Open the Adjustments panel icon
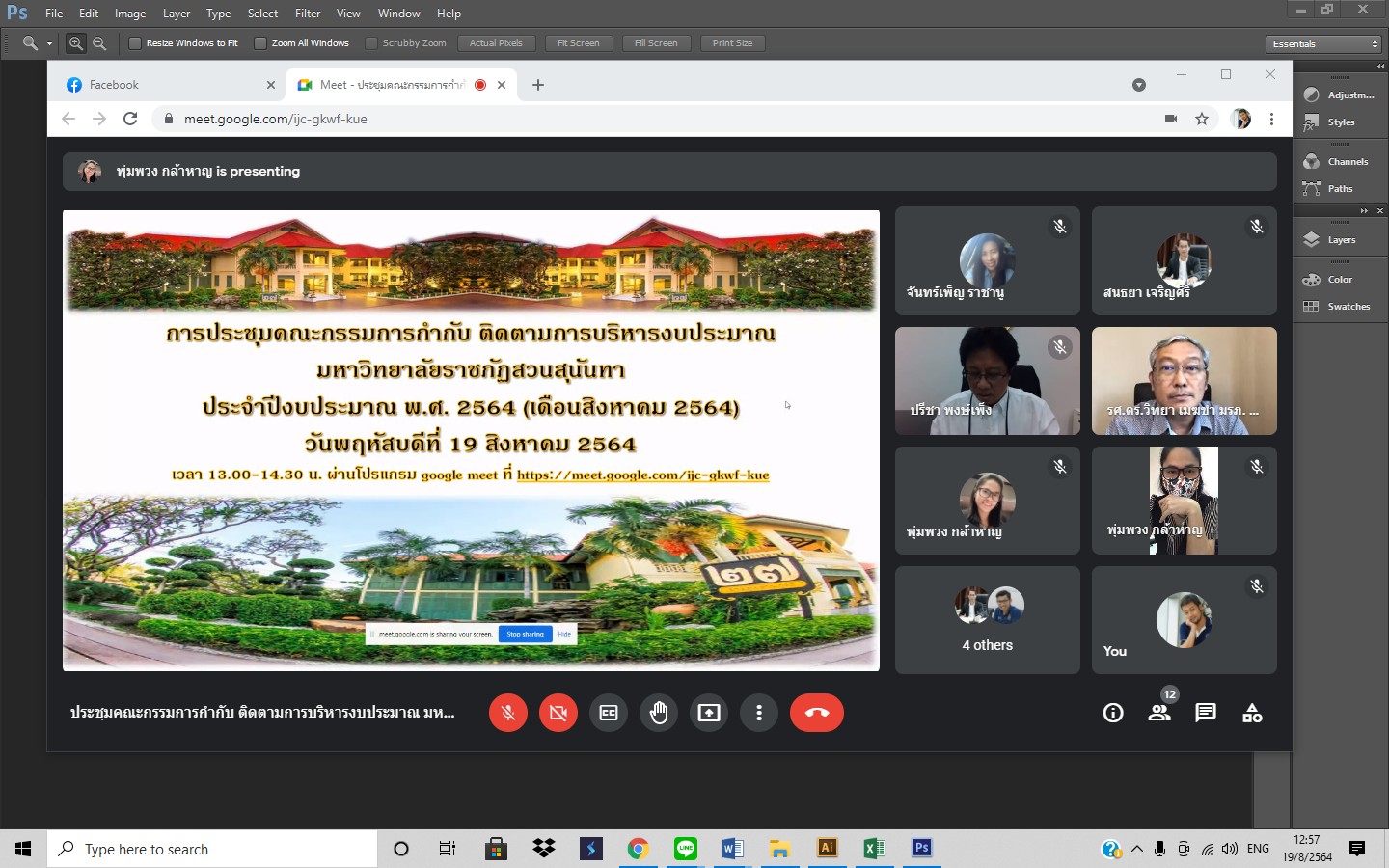 click(1312, 95)
